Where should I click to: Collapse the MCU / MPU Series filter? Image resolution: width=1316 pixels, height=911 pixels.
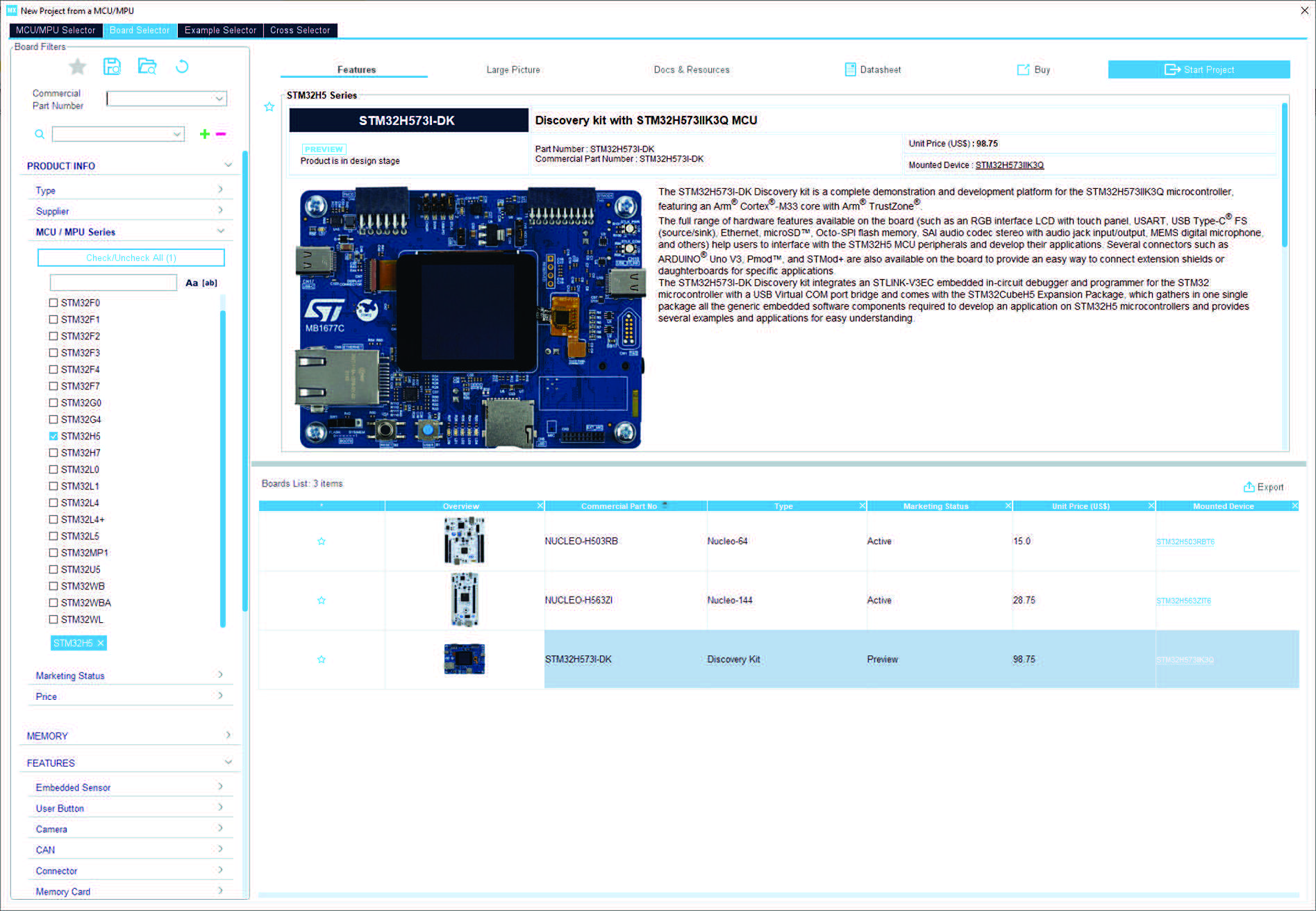220,231
